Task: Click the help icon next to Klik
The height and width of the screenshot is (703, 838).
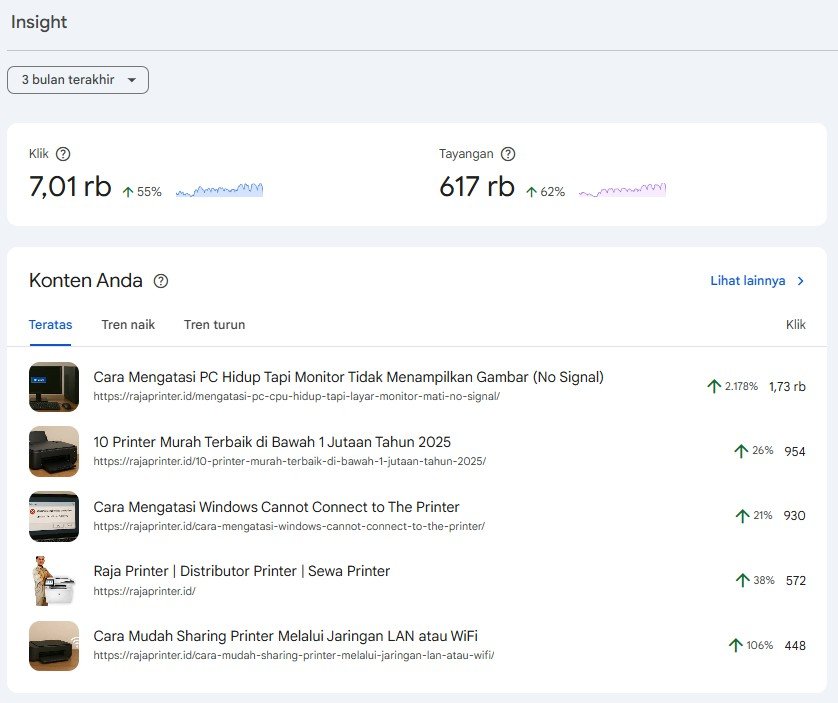Action: tap(63, 154)
